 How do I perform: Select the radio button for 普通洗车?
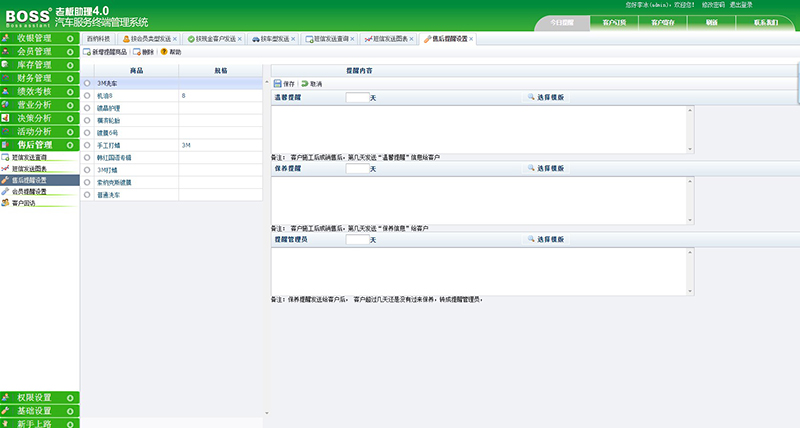click(x=88, y=194)
